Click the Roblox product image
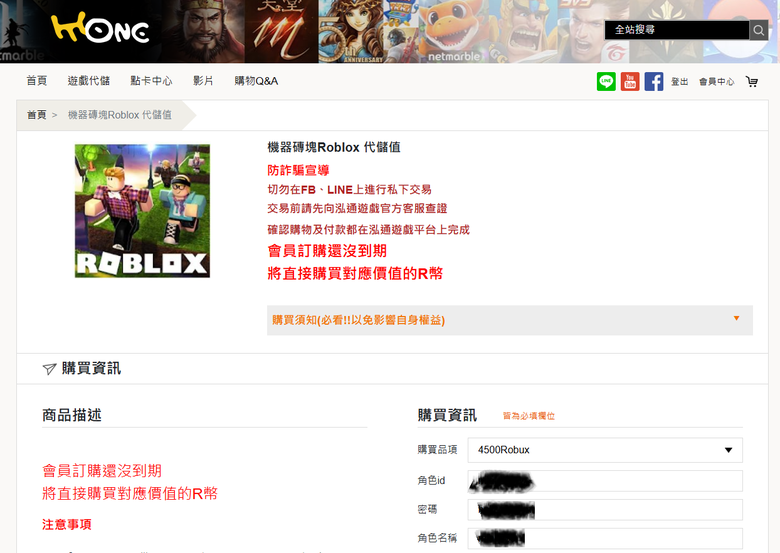The width and height of the screenshot is (780, 553). coord(142,211)
